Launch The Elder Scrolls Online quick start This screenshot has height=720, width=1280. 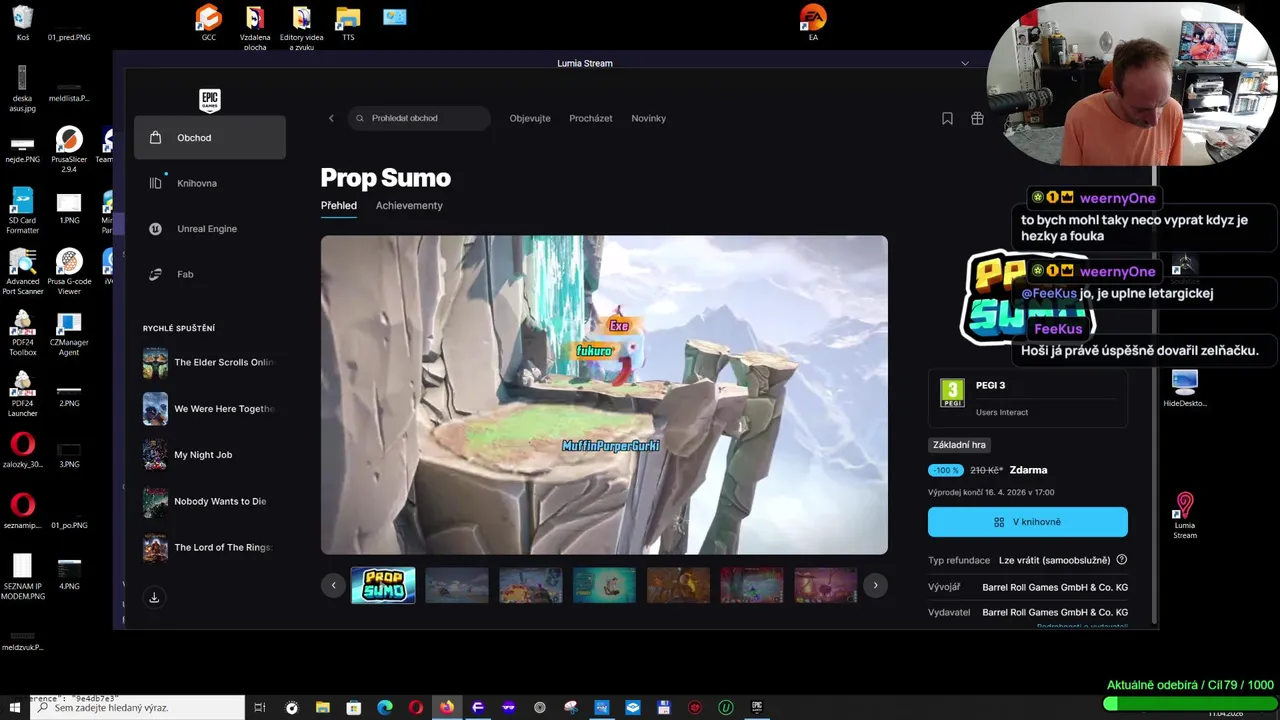[209, 362]
